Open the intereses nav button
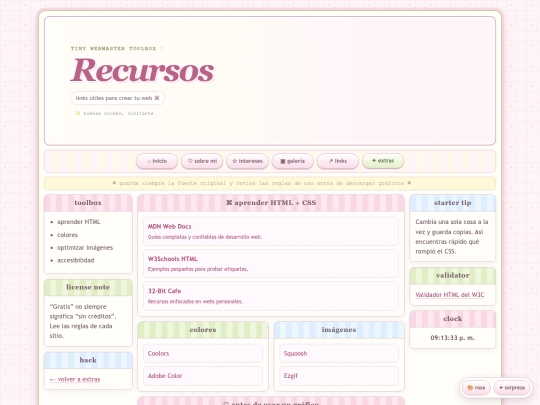This screenshot has width=540, height=405. 247,161
